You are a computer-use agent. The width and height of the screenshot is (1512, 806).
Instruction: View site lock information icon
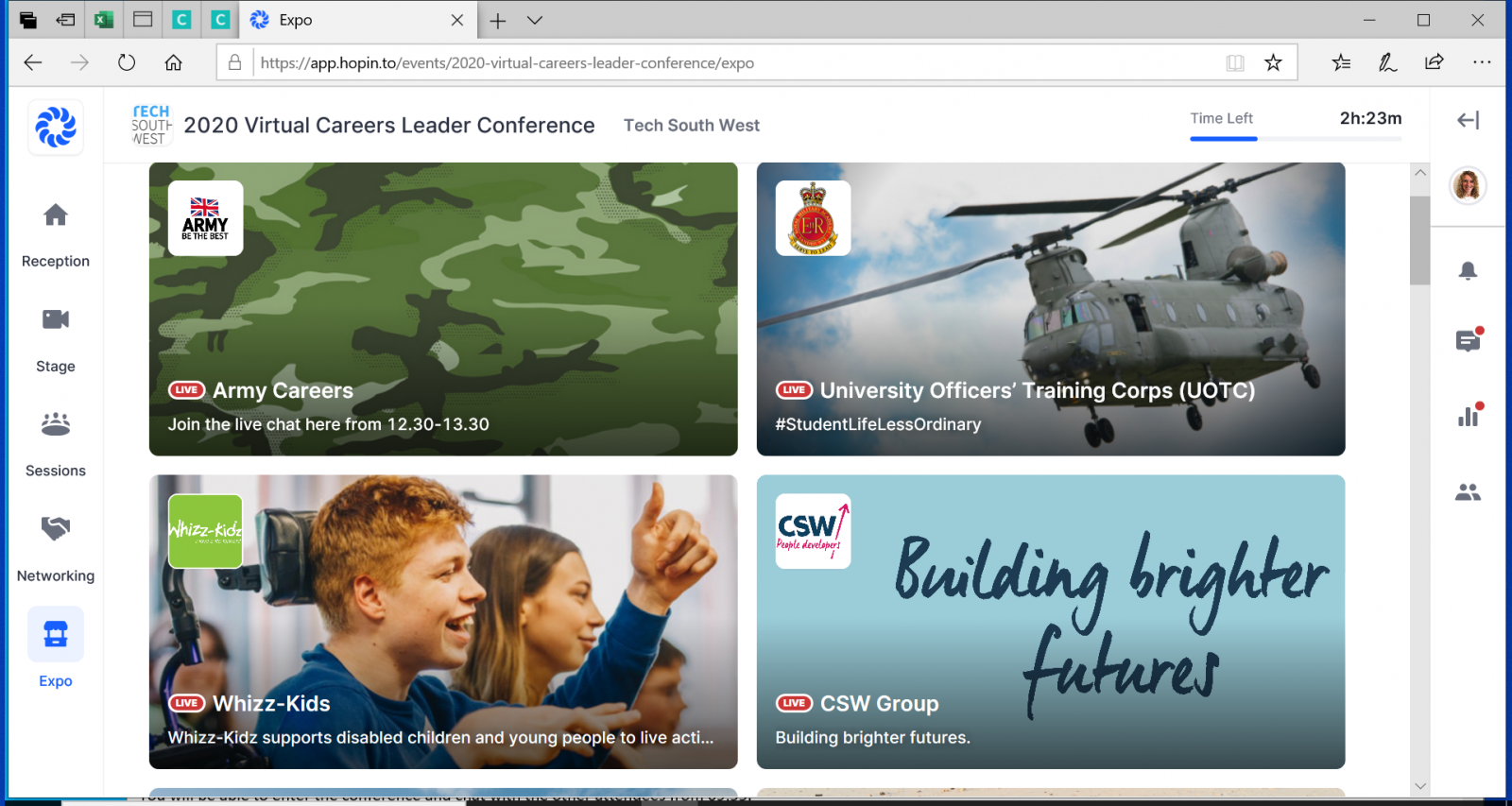tap(234, 62)
